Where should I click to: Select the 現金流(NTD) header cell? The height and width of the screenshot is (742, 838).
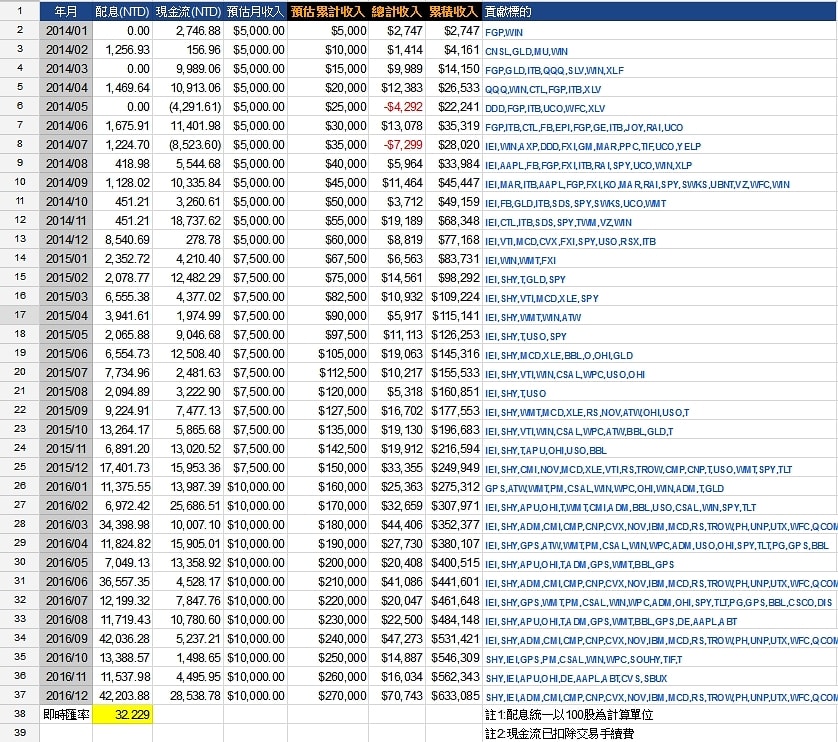pyautogui.click(x=189, y=12)
